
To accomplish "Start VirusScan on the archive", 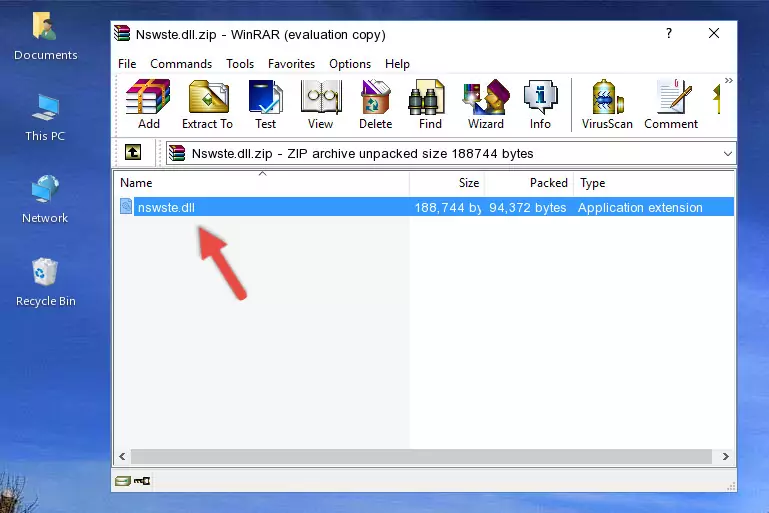I will (x=607, y=104).
